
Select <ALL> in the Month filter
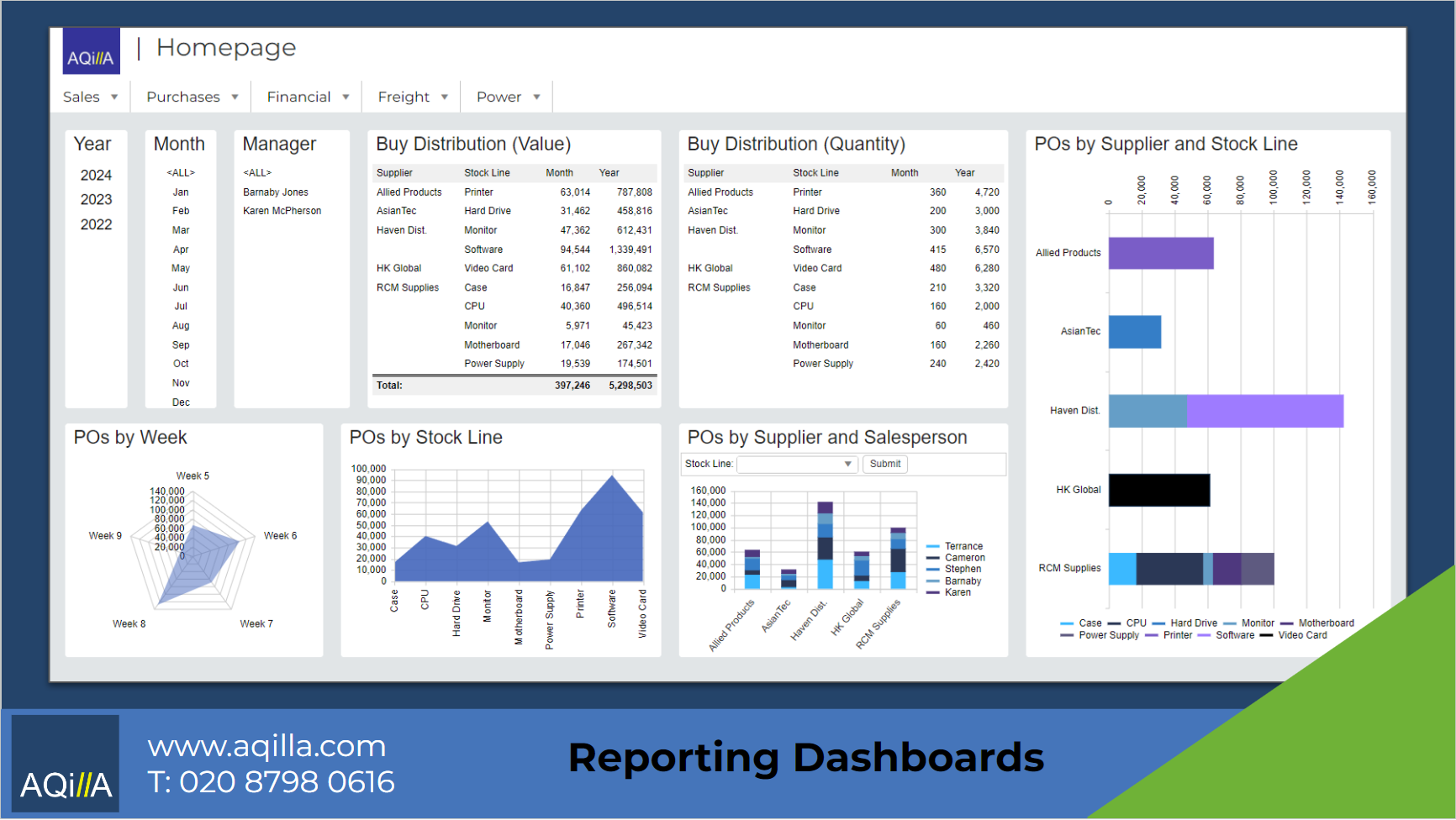click(x=181, y=173)
